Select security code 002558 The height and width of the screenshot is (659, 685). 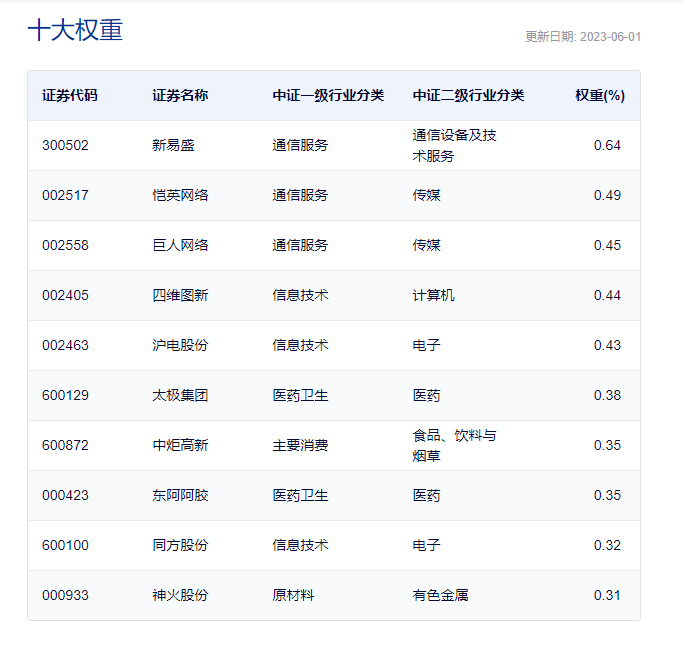click(65, 245)
